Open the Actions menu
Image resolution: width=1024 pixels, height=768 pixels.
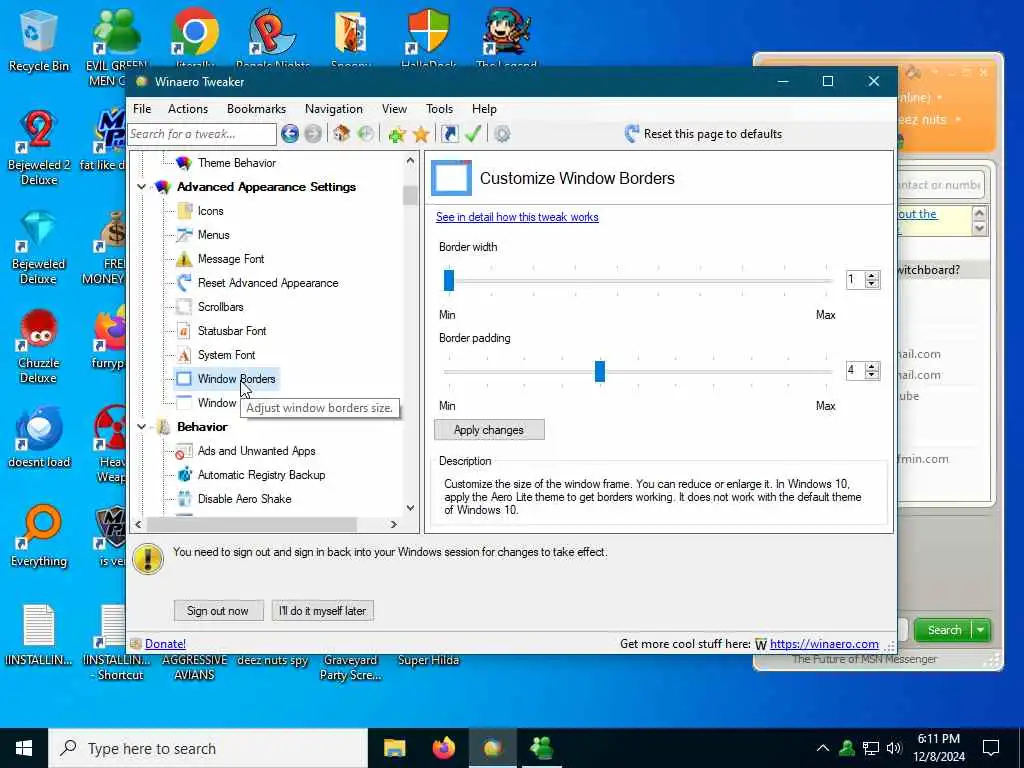tap(188, 109)
